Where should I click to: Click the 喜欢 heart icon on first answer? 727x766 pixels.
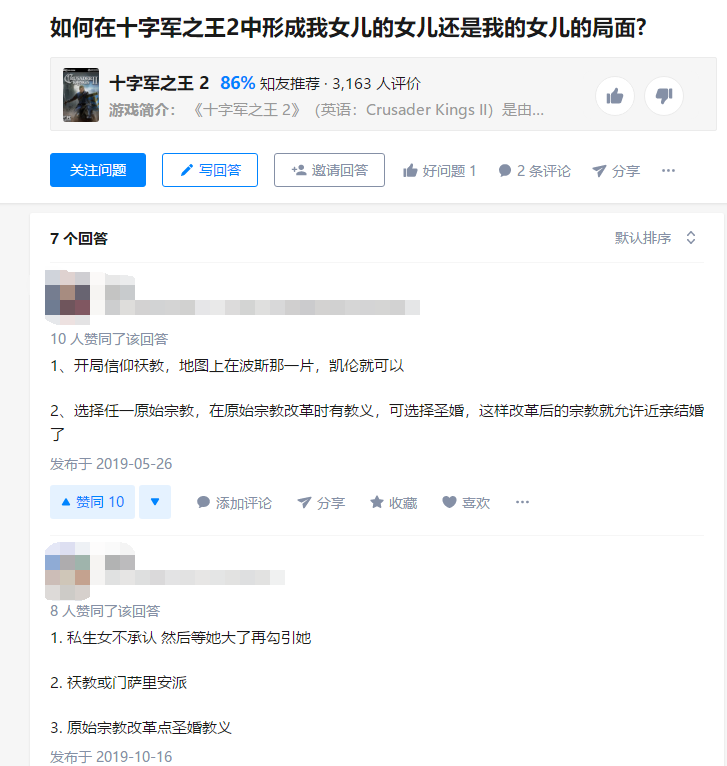tap(449, 502)
